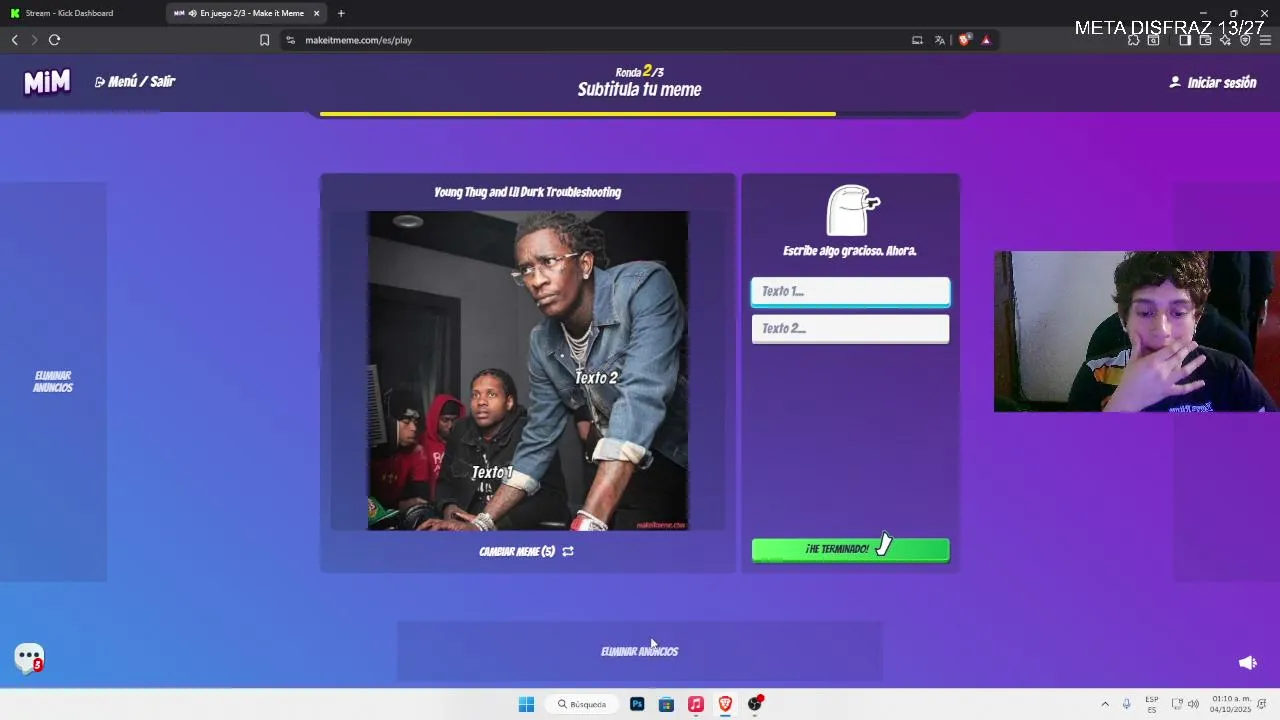
Task: Expand hidden system tray icons
Action: [x=1105, y=704]
